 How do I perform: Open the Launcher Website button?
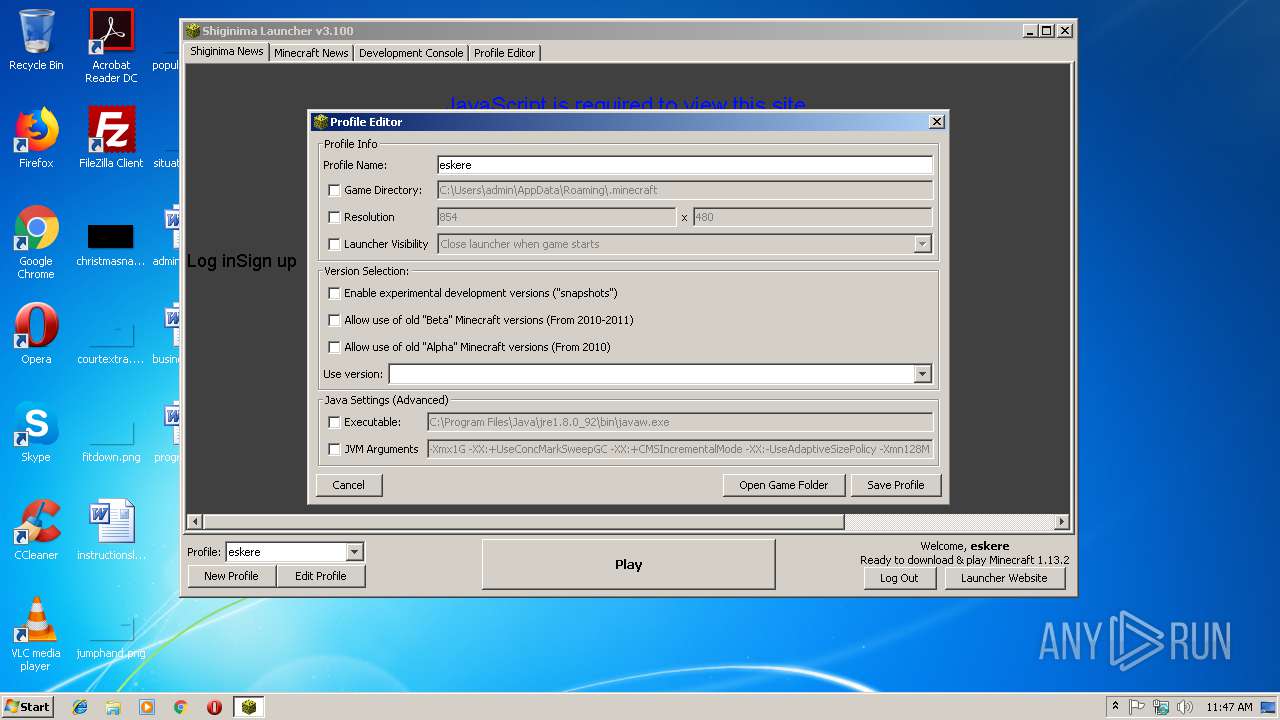pos(1004,578)
